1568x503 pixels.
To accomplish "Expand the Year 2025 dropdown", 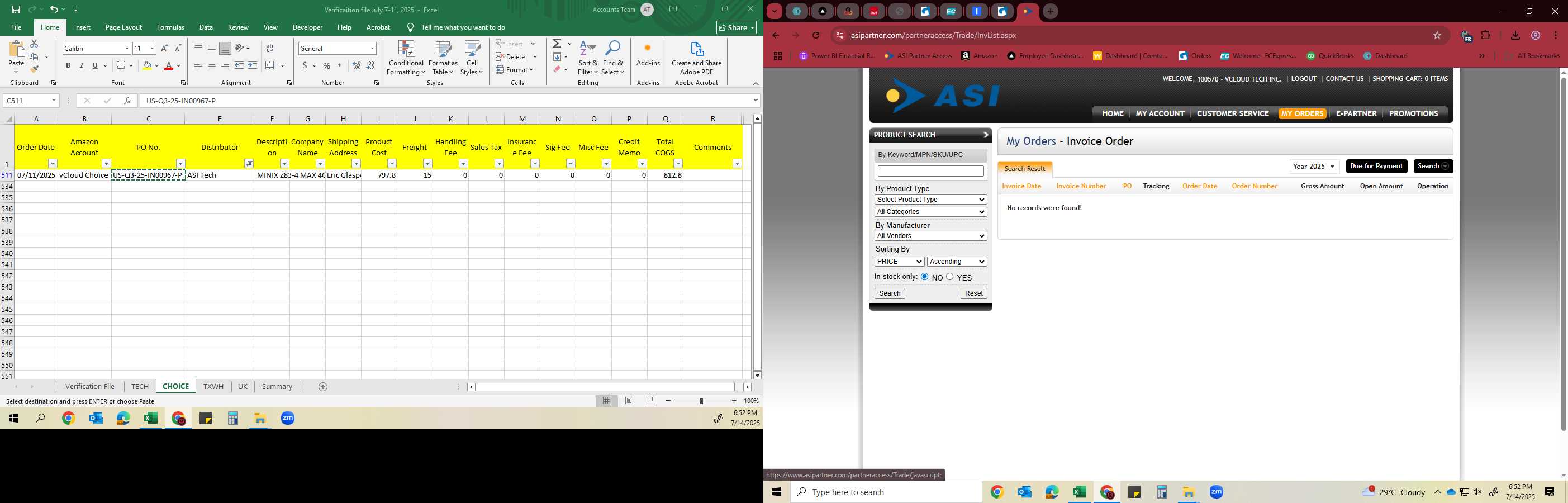I will pos(1314,166).
